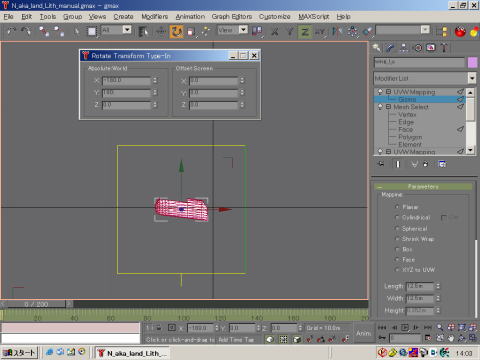Click the N_aka_land_Lith taskbar button
Image resolution: width=480 pixels, height=360 pixels.
(x=132, y=353)
